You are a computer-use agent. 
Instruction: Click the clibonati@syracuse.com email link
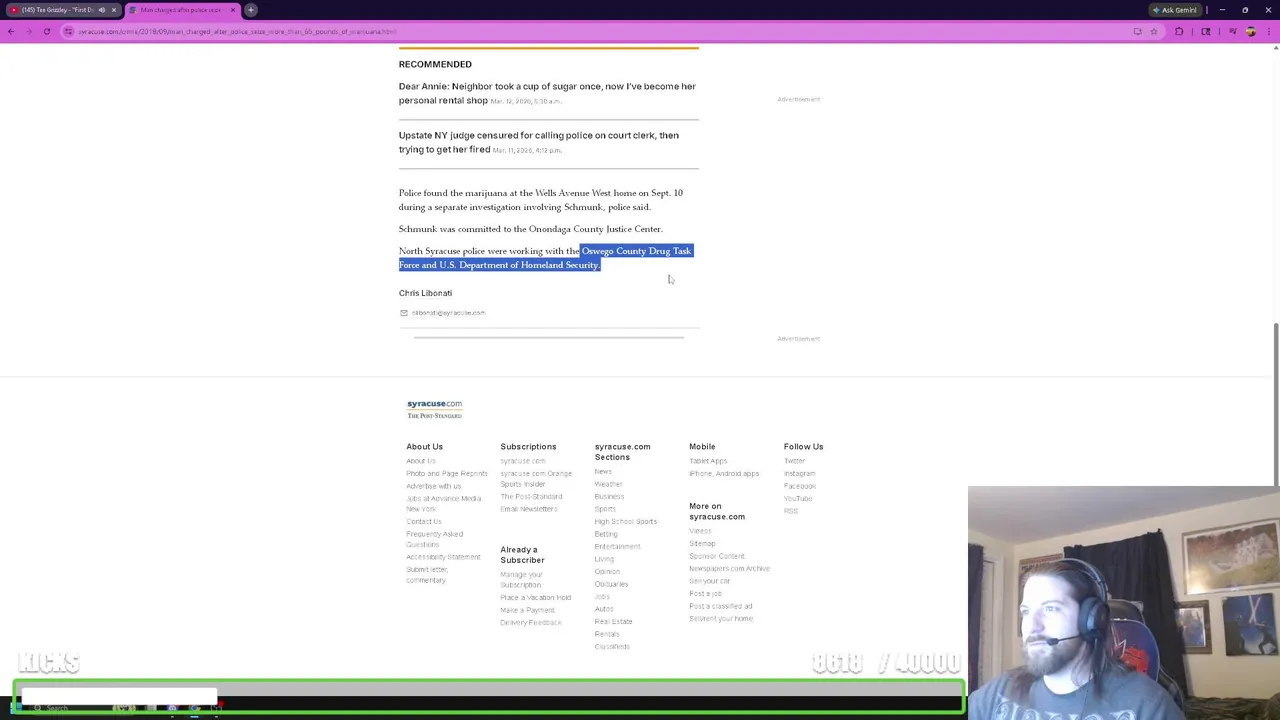tap(448, 313)
